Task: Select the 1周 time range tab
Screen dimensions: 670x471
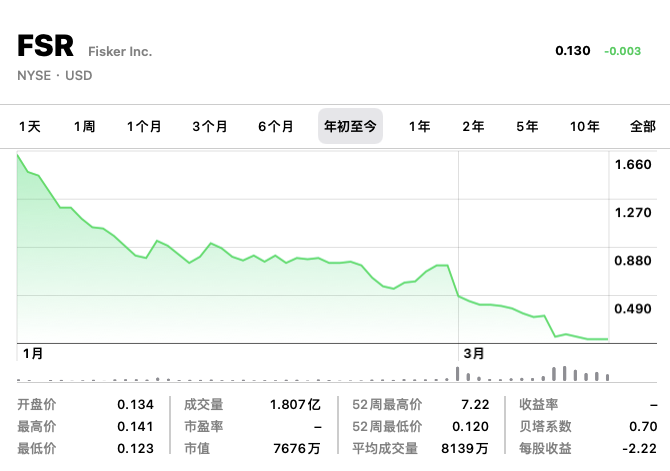Action: tap(84, 127)
